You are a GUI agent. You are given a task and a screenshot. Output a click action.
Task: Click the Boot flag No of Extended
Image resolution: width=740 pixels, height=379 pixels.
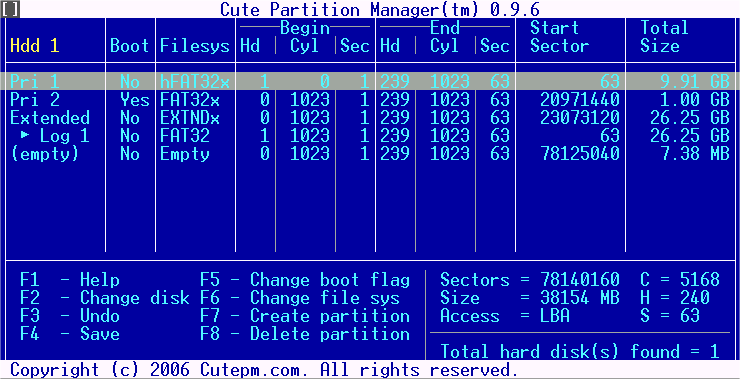(130, 118)
